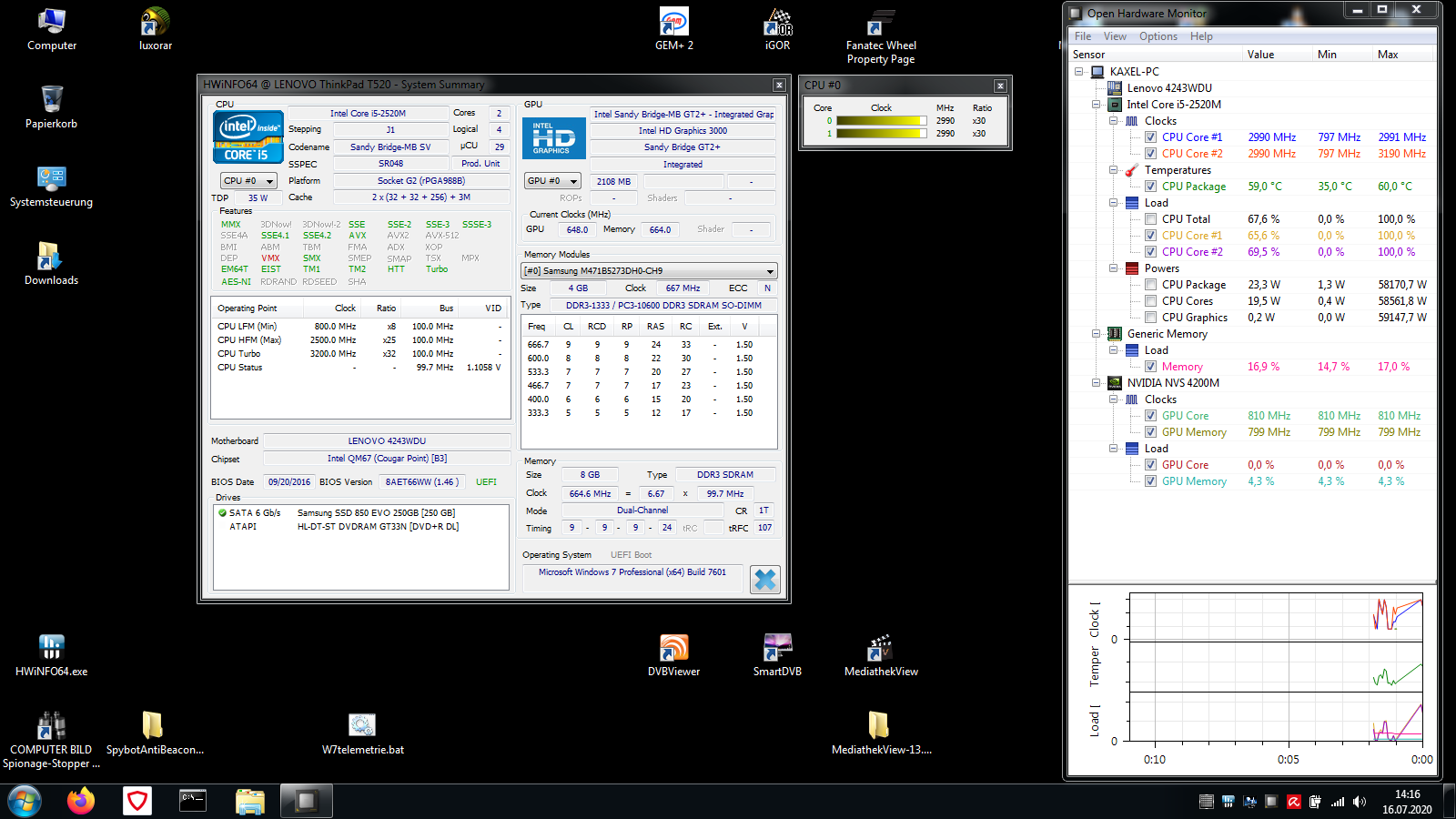Collapse the NVIDIA NVS 4200M node

pyautogui.click(x=1097, y=383)
